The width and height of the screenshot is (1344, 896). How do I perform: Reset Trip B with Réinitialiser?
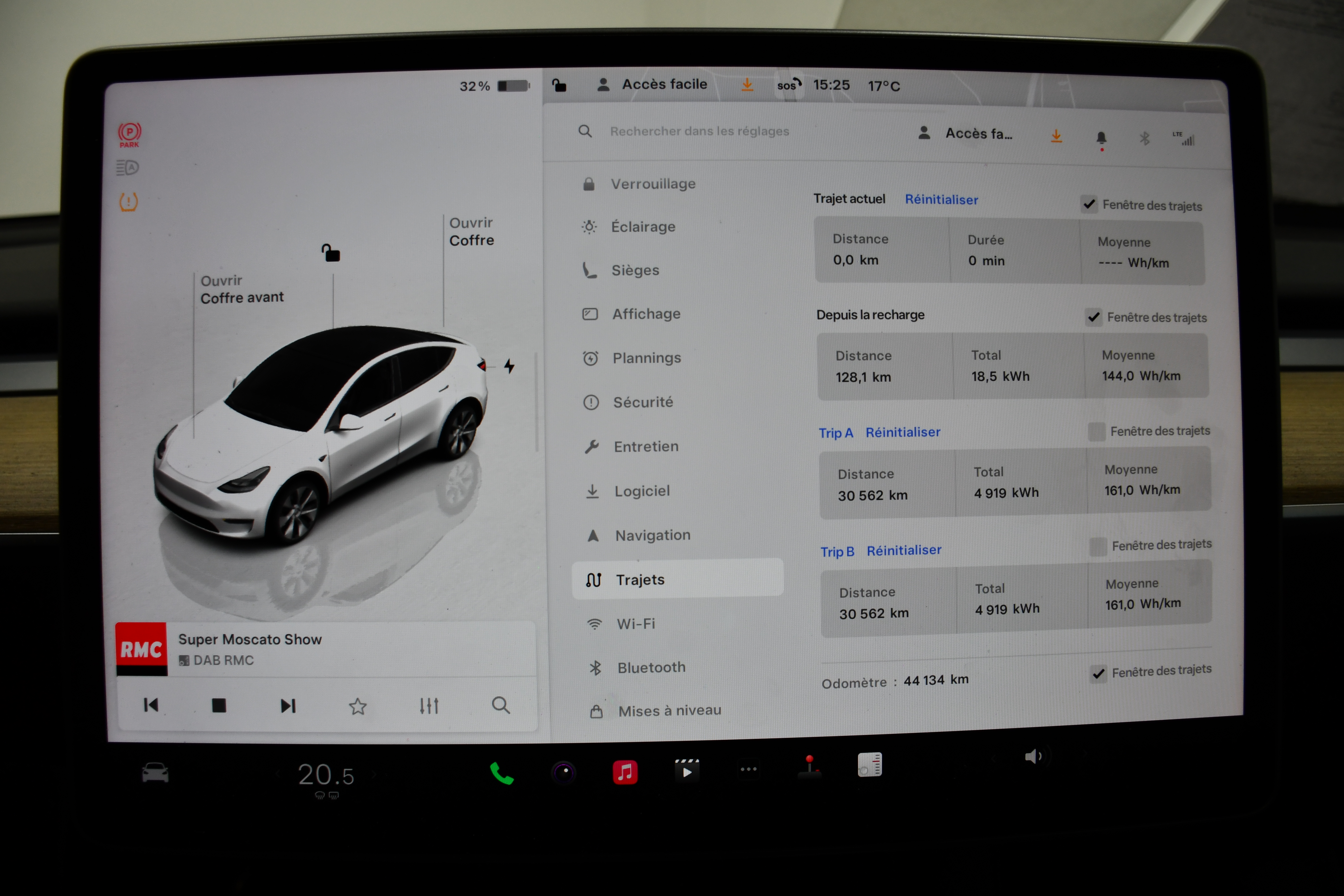[903, 550]
